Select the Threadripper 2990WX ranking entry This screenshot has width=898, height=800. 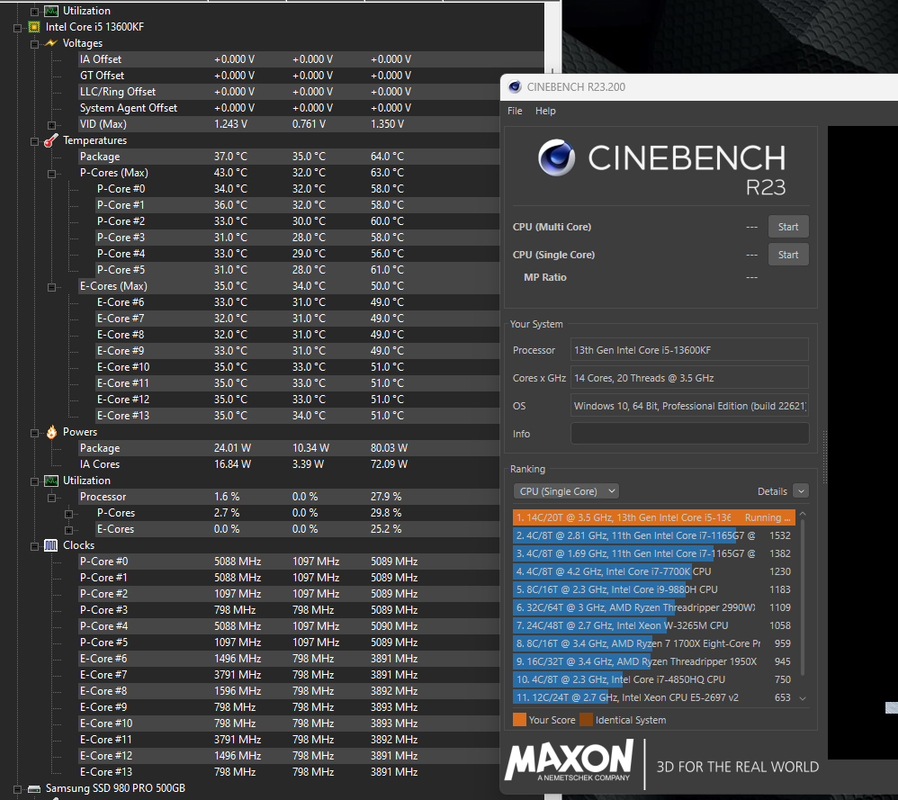[x=653, y=608]
